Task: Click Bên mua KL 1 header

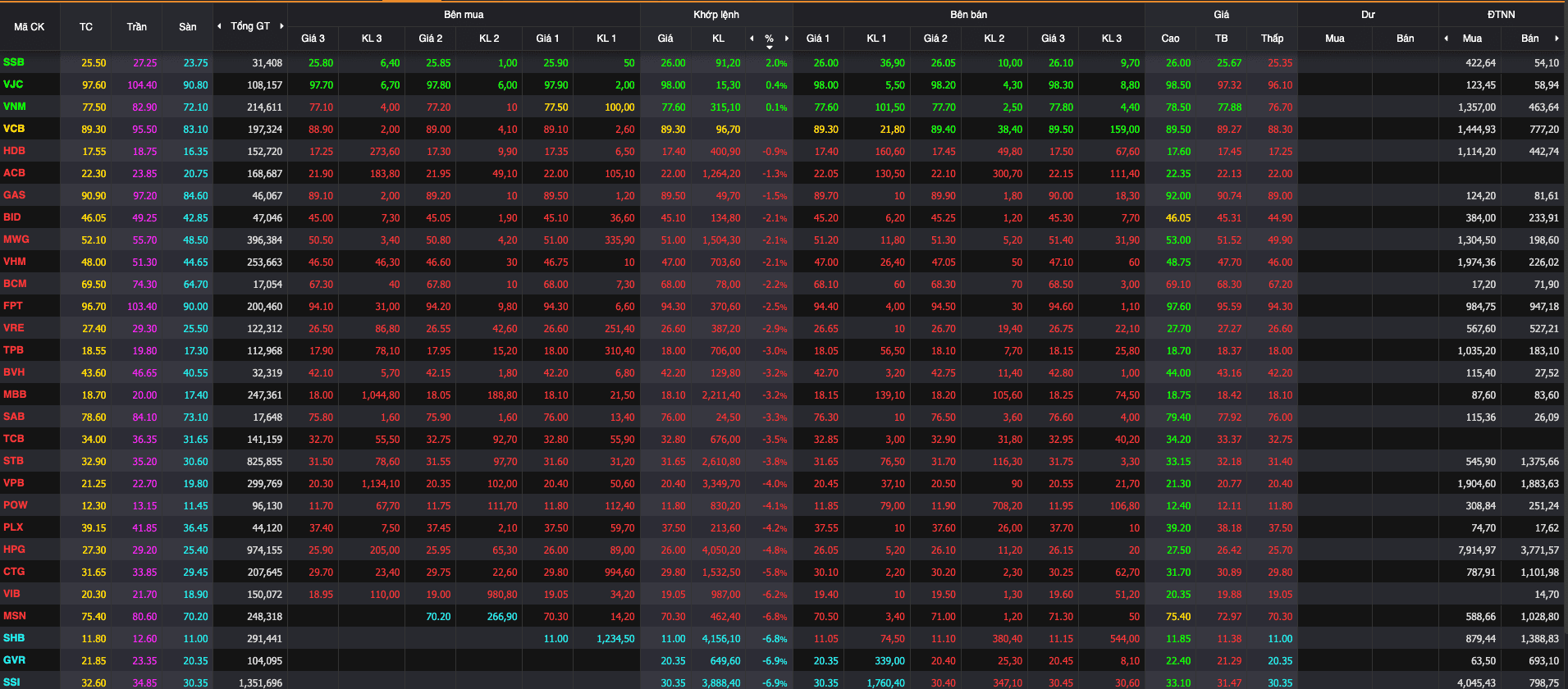Action: click(x=606, y=39)
